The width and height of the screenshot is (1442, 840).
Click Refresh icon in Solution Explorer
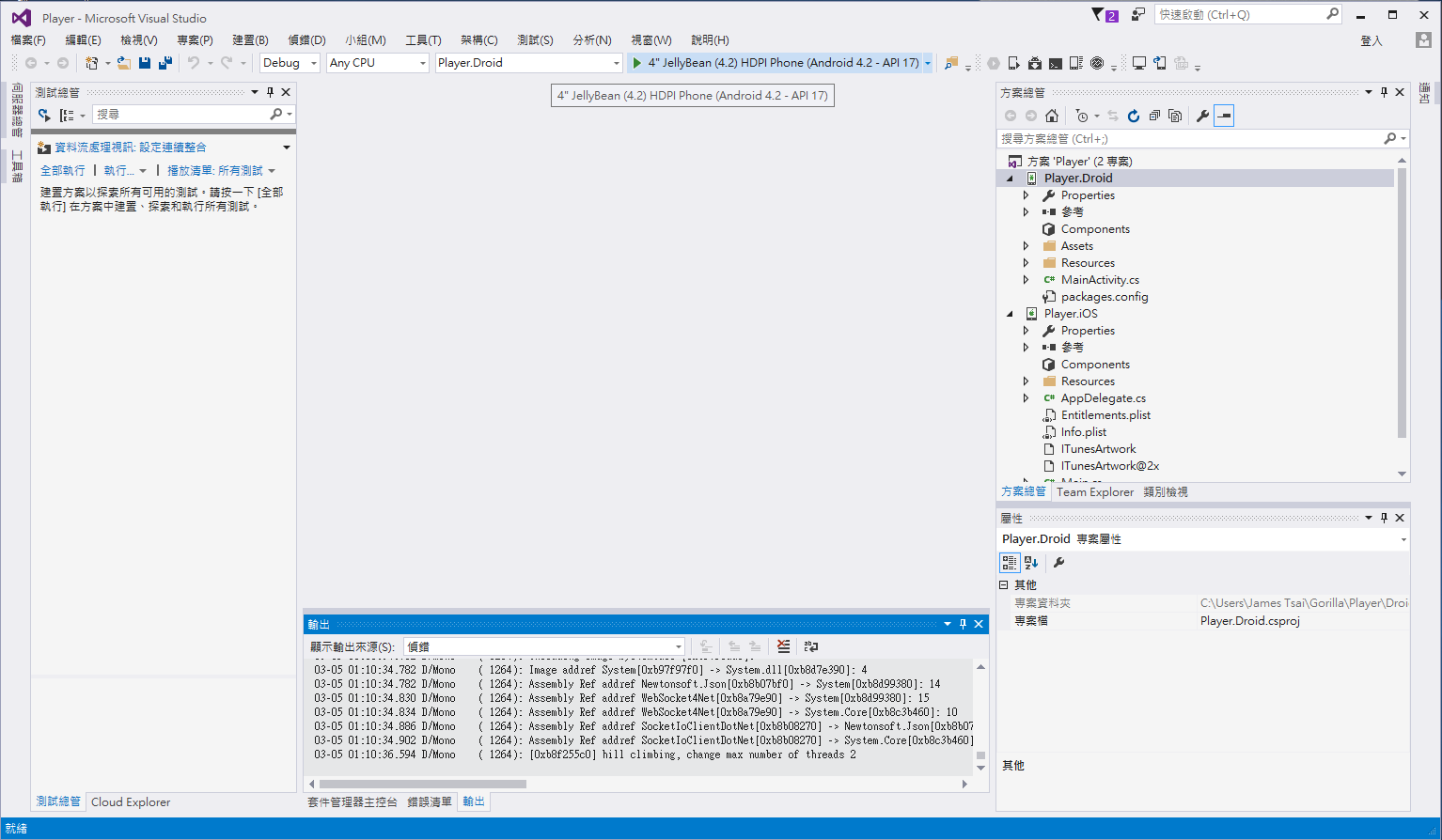pos(1134,116)
